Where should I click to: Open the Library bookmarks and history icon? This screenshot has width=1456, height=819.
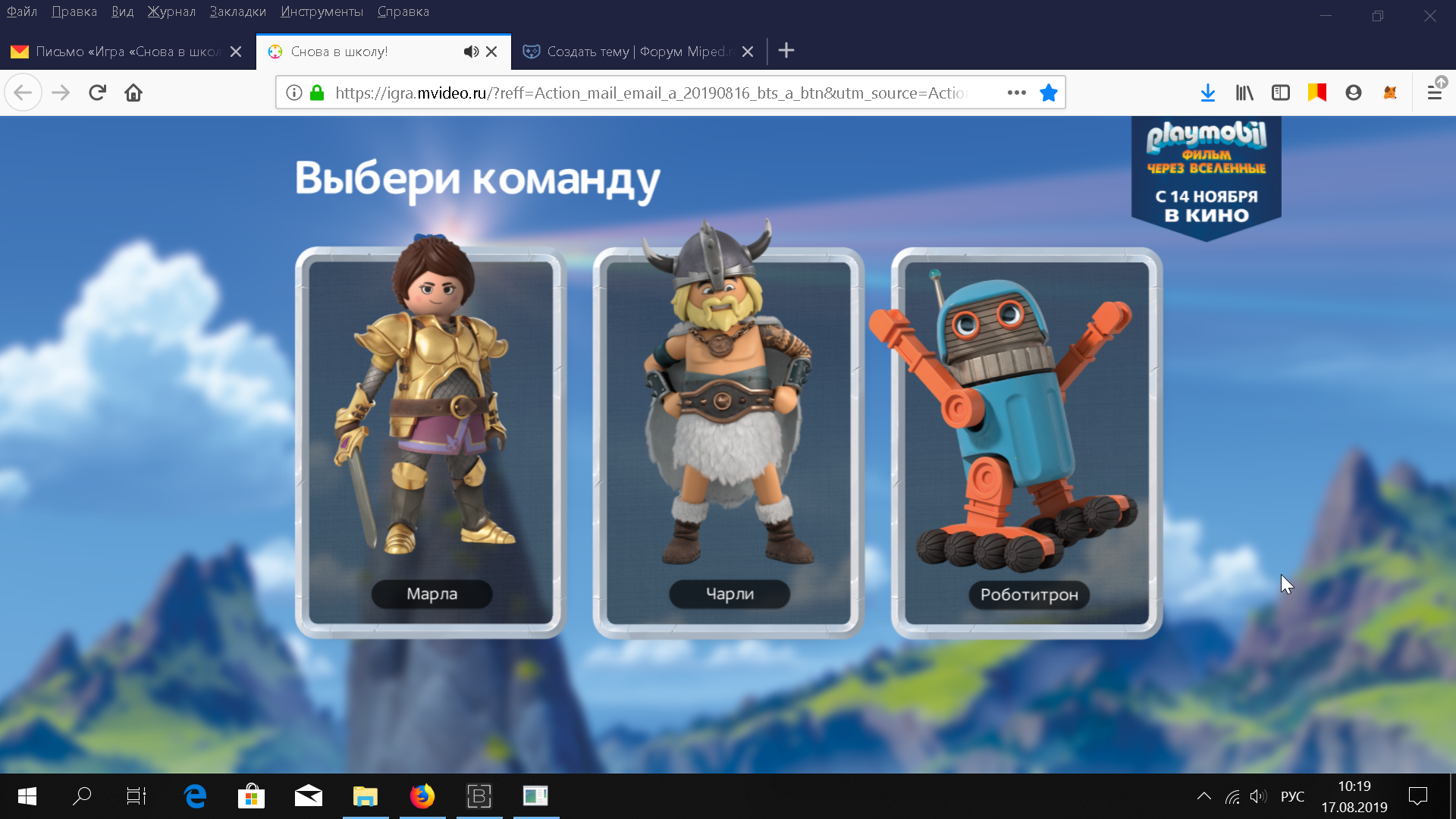point(1244,93)
